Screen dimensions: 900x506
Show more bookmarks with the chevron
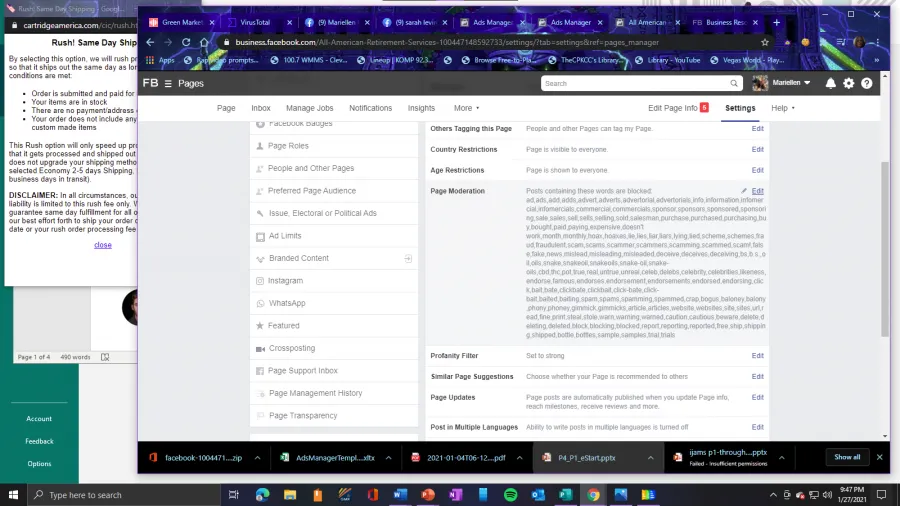876,60
